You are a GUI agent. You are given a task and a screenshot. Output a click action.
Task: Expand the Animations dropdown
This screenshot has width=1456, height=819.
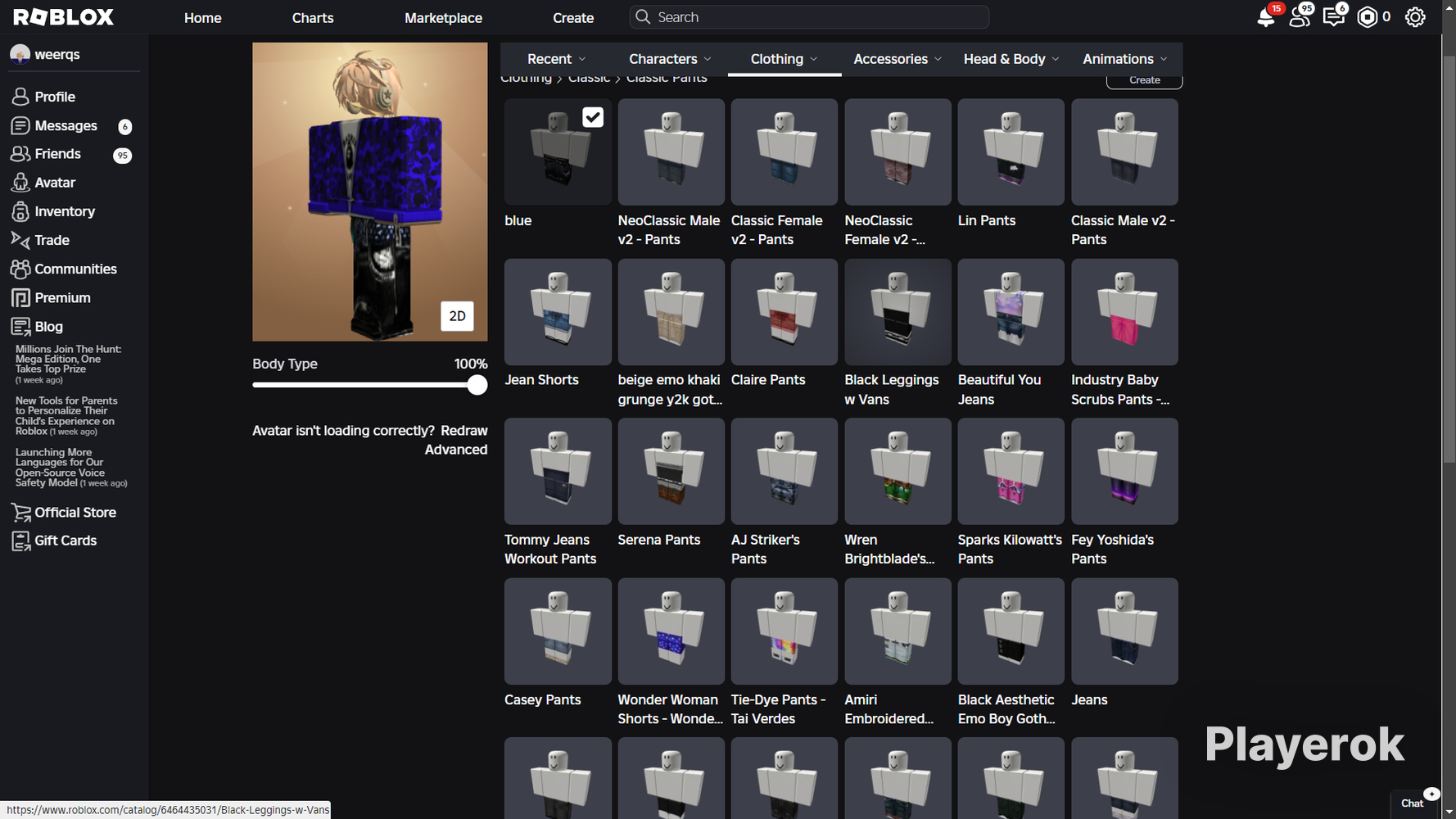1125,59
